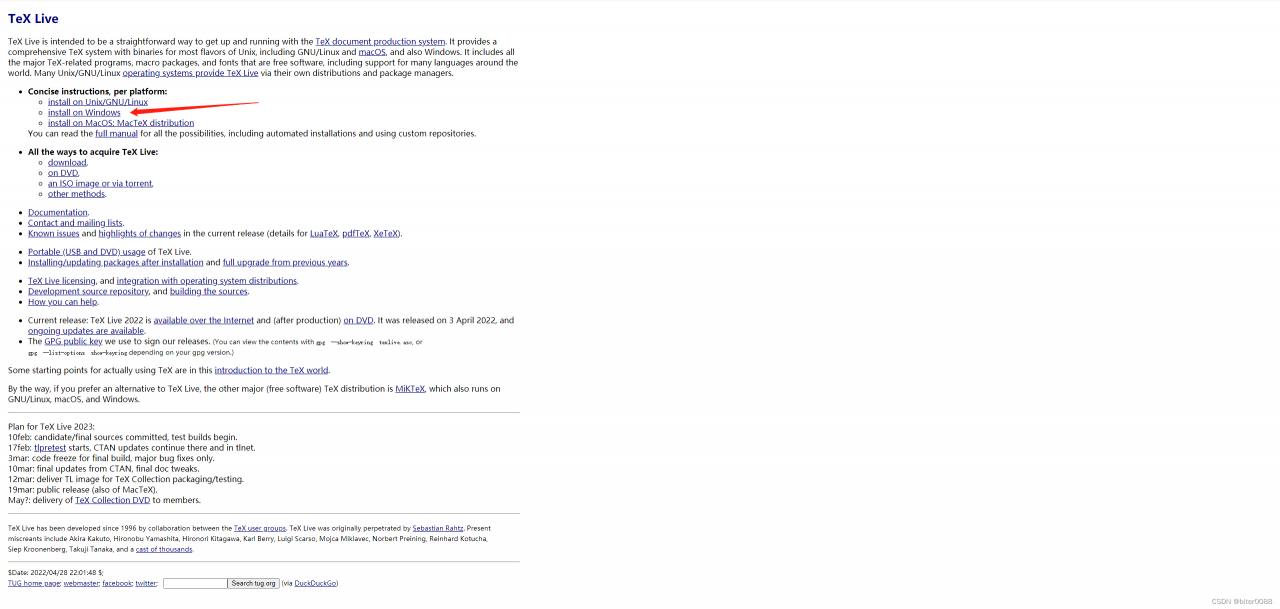Open Development source repository link
Image resolution: width=1280 pixels, height=609 pixels.
point(88,291)
